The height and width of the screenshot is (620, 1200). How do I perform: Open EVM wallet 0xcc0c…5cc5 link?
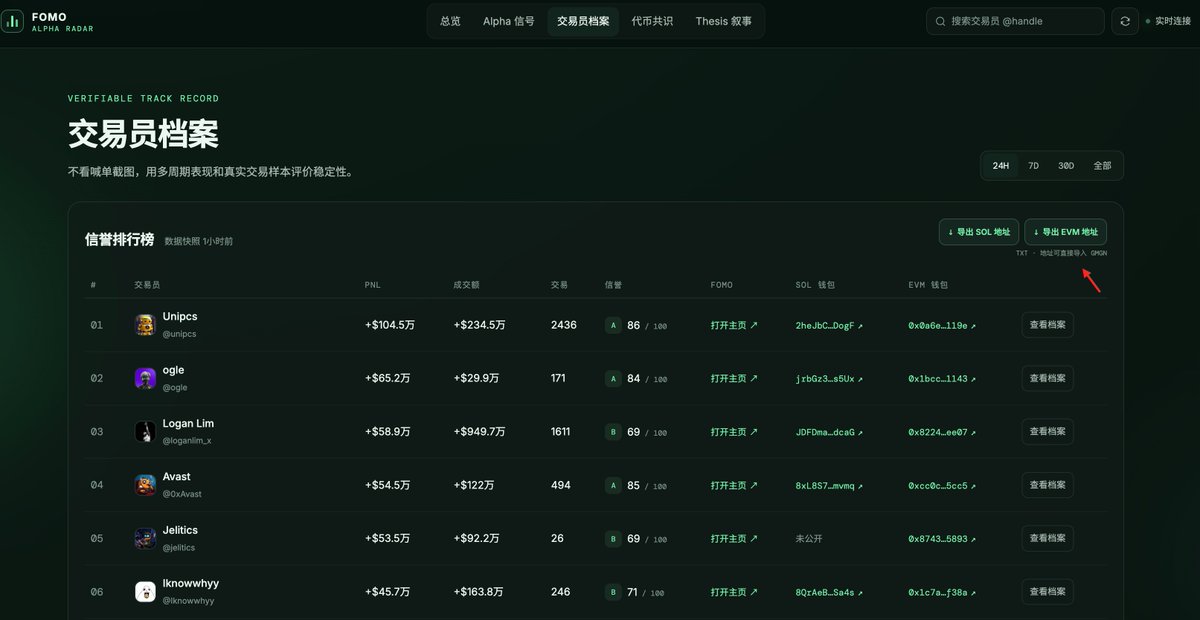(942, 485)
